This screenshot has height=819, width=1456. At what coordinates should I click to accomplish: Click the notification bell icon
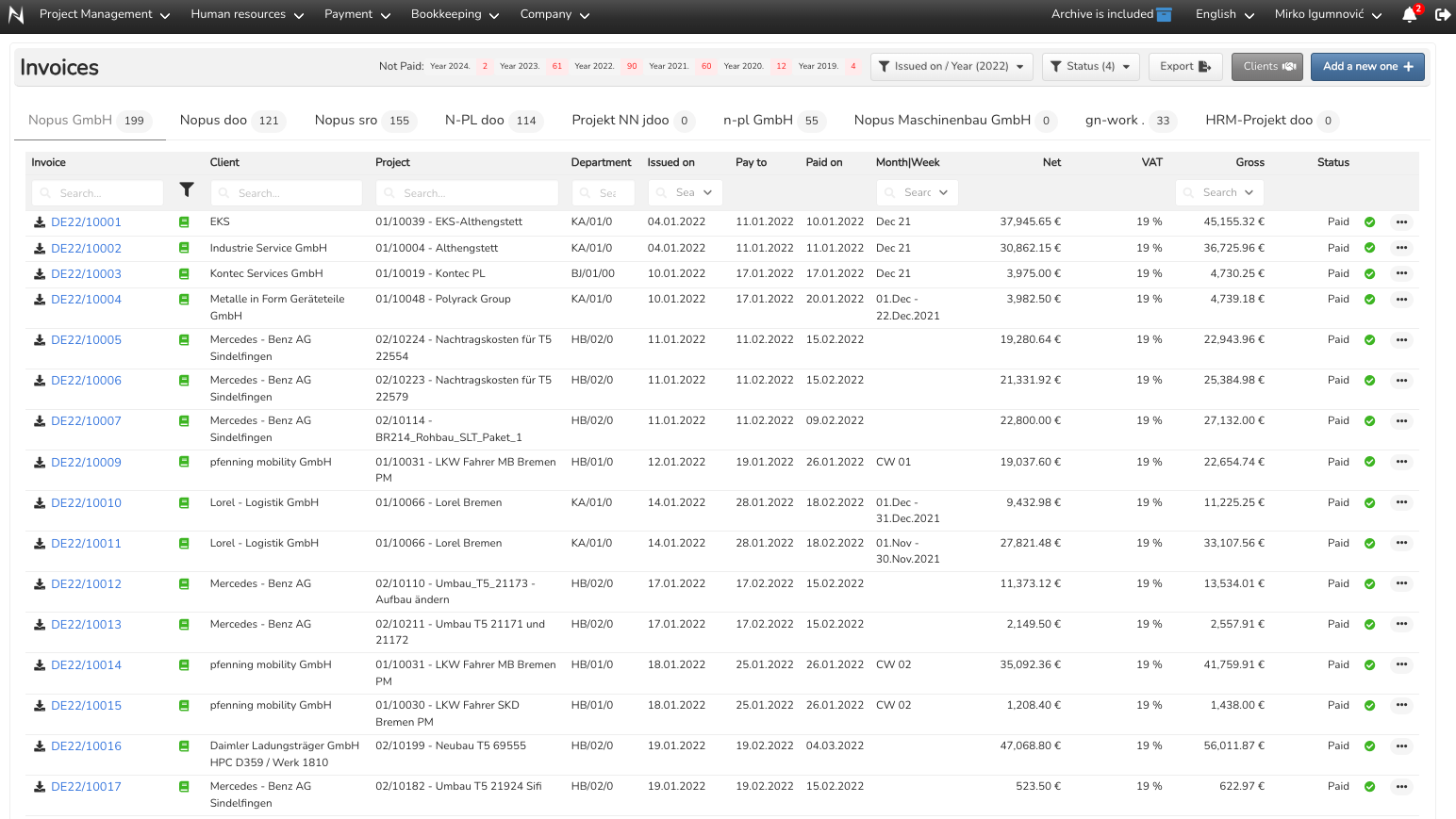tap(1409, 15)
